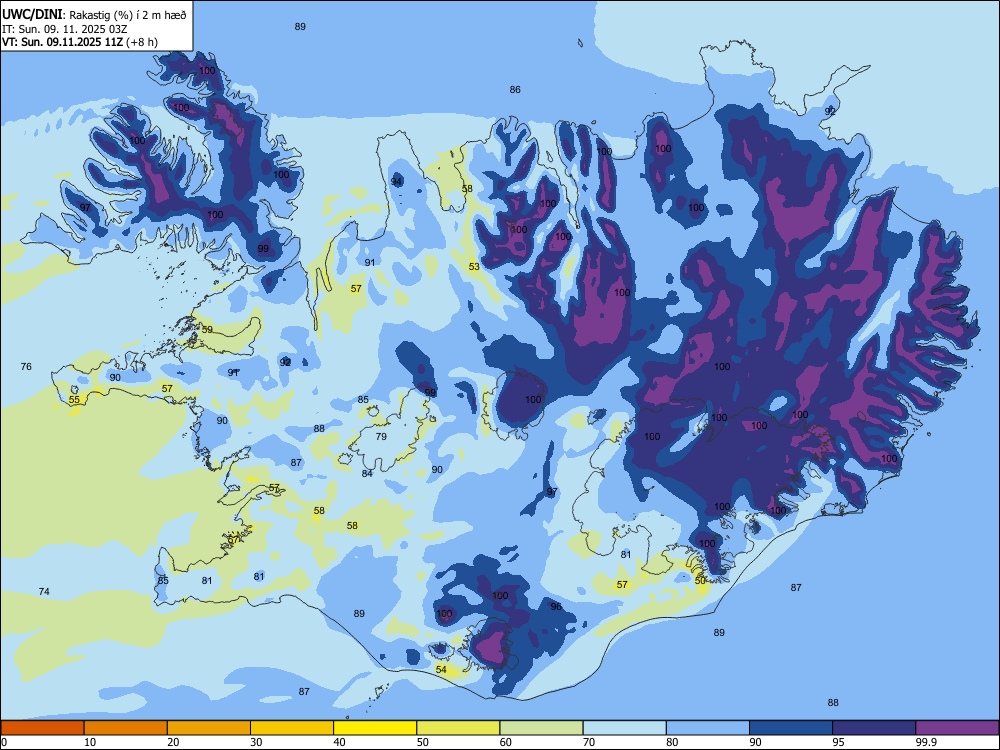Select the '40' label on the legend scale
This screenshot has height=750, width=1000.
tap(340, 742)
